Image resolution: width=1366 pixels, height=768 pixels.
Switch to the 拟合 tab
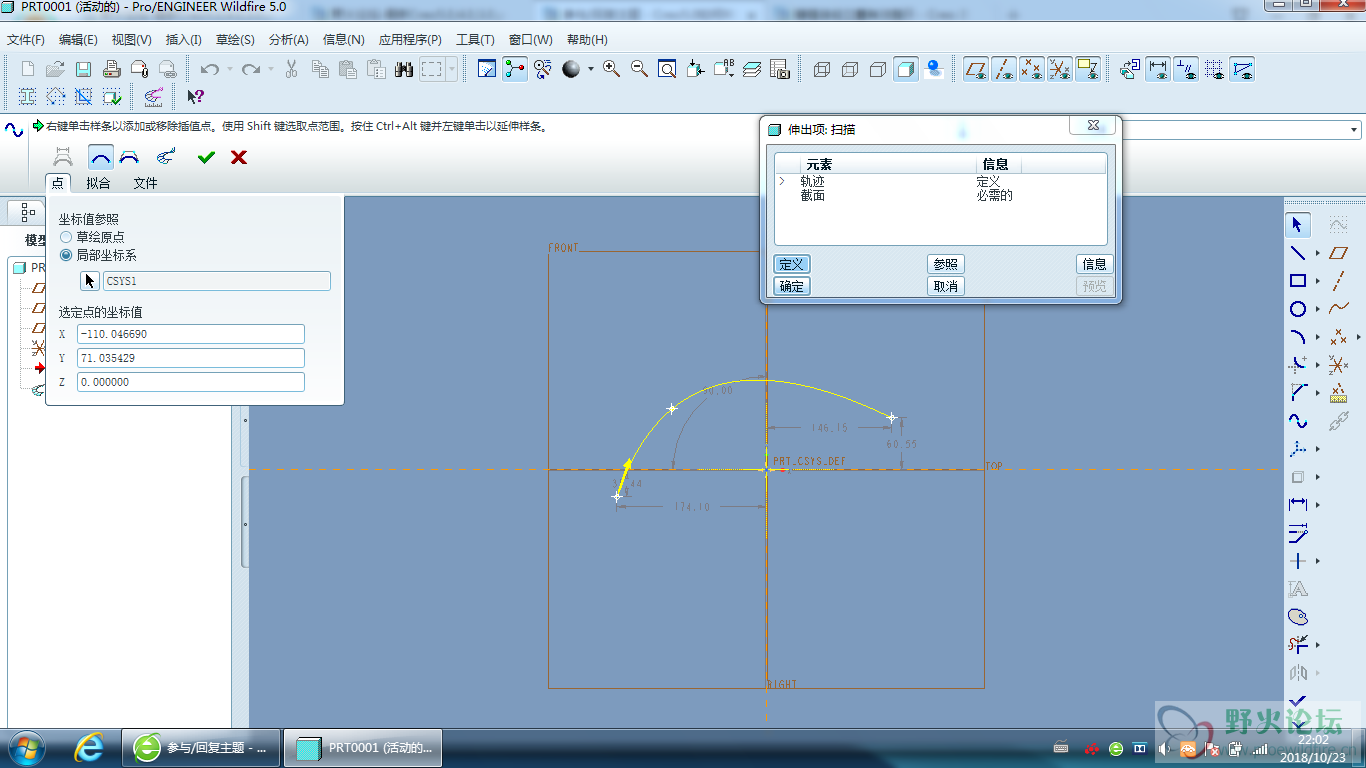click(98, 183)
